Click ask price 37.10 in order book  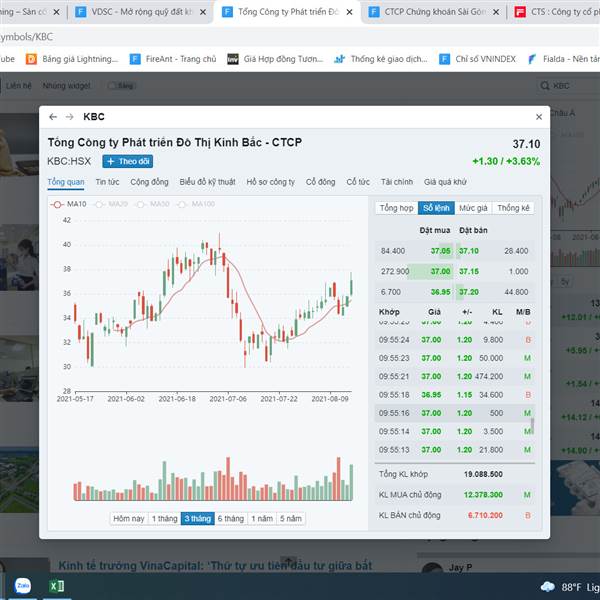[469, 251]
